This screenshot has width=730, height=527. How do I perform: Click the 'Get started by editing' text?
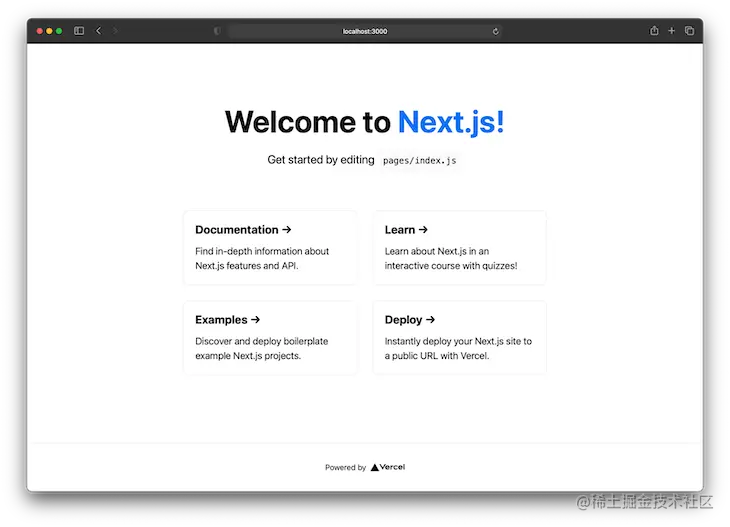pos(321,160)
